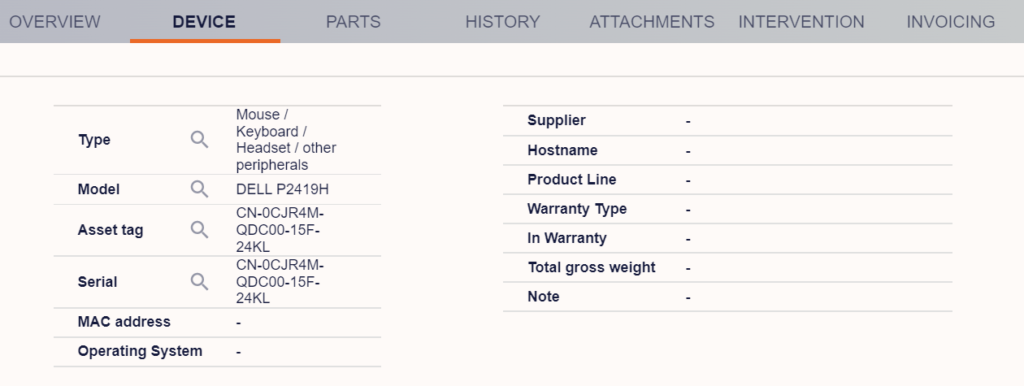Click the search icon next to Type
The height and width of the screenshot is (386, 1024).
[199, 139]
